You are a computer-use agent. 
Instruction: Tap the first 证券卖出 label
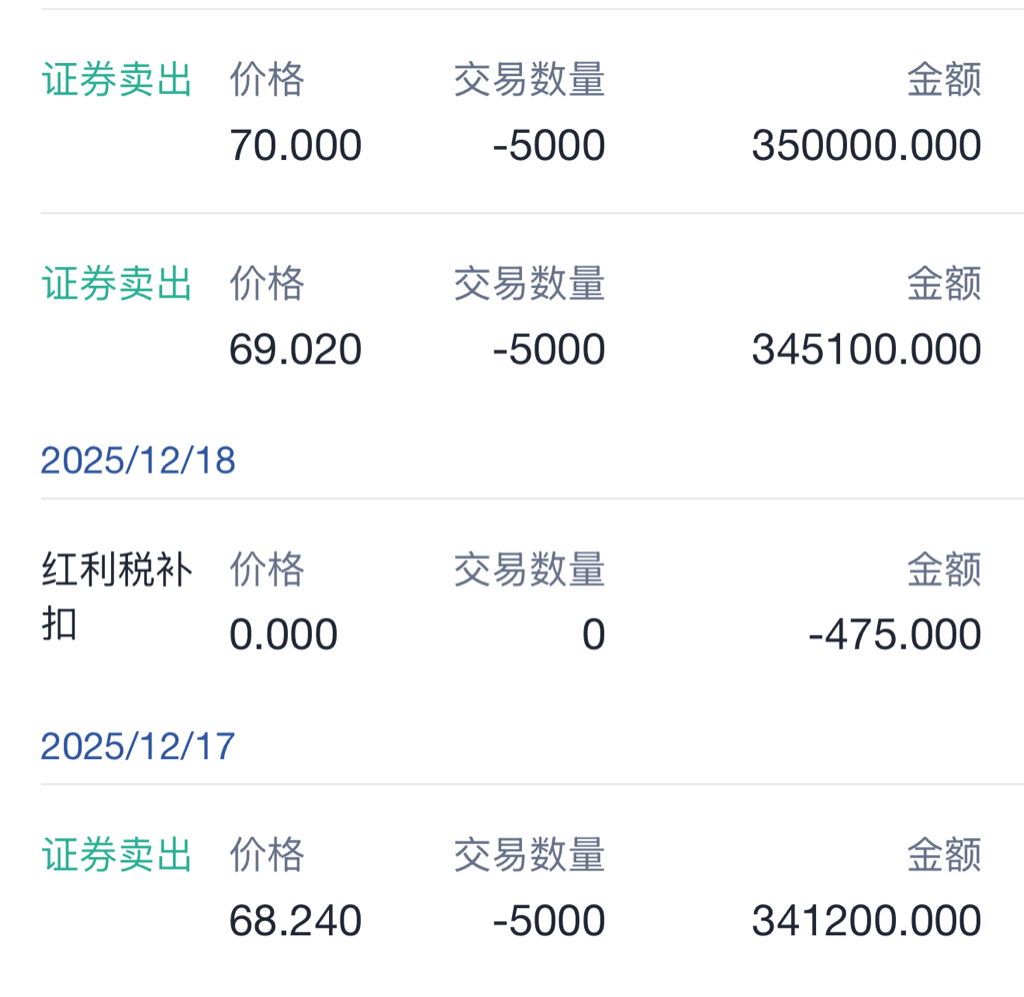pos(116,80)
